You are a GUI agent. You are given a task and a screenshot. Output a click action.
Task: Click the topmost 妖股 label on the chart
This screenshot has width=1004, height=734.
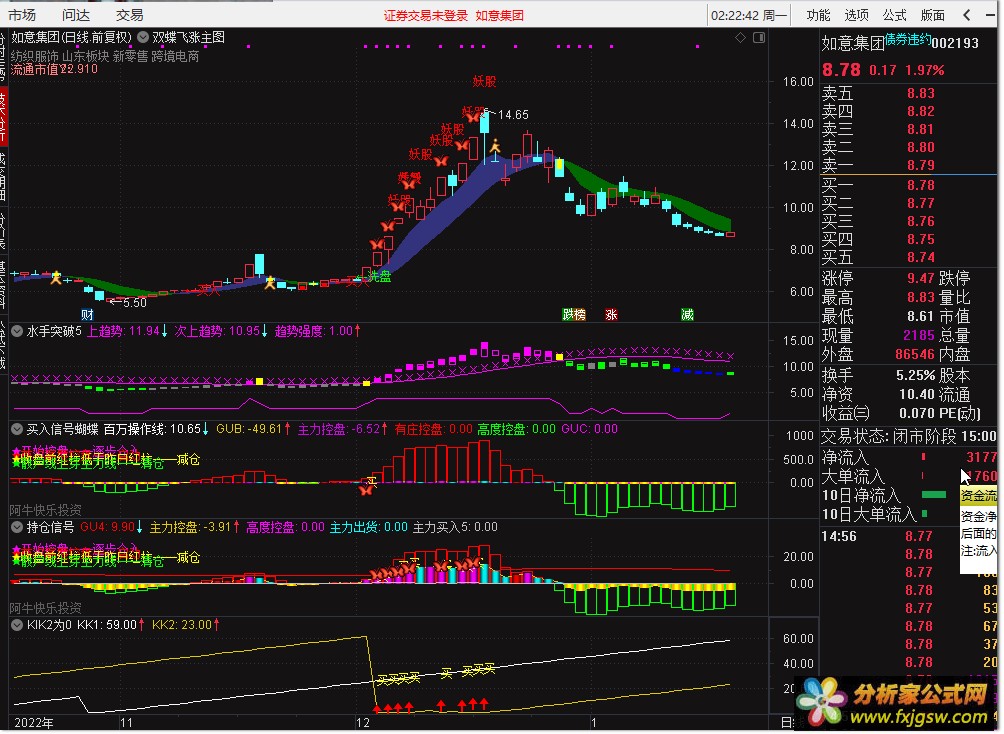coord(484,81)
